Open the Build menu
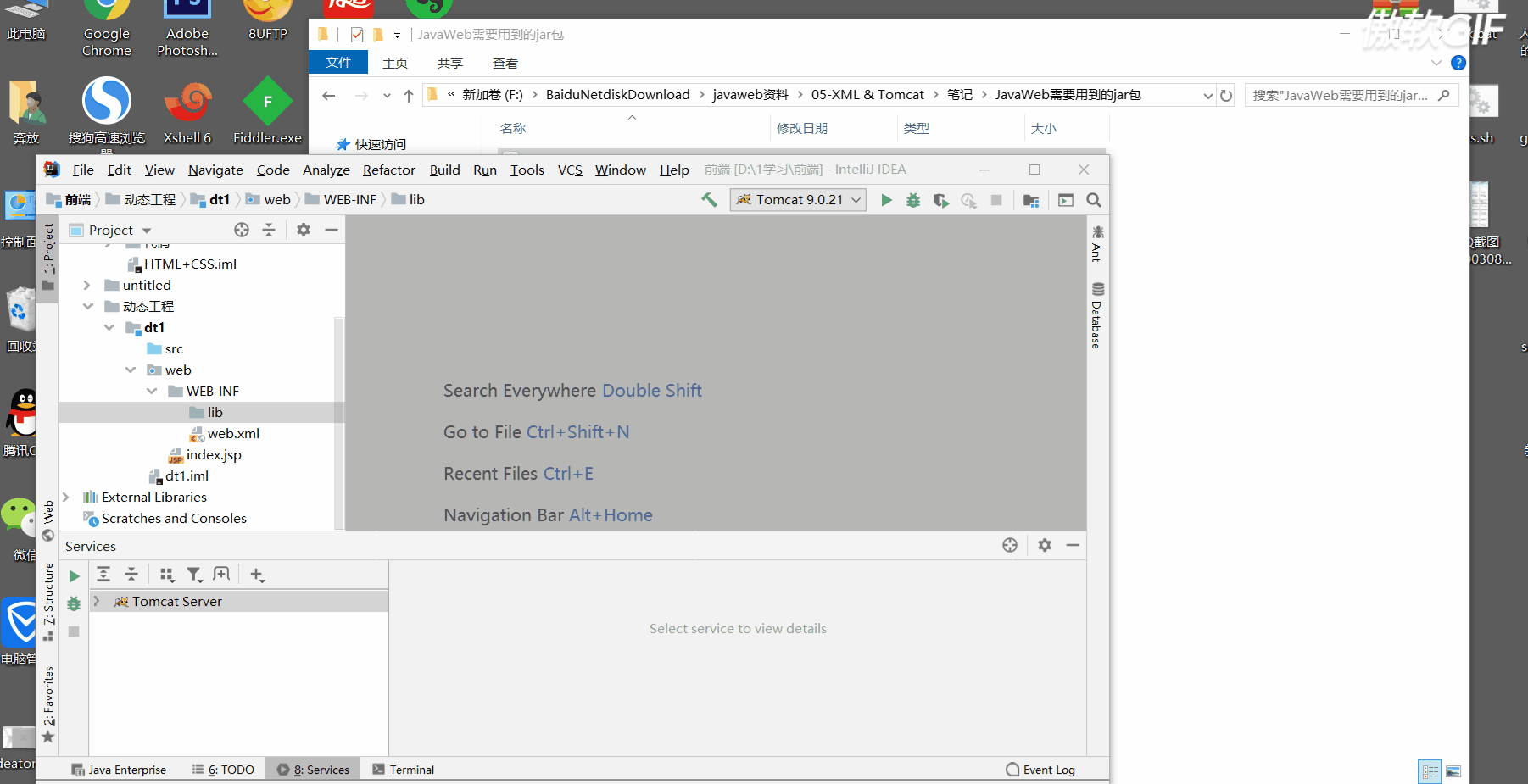Screen dimensions: 1528x784 [x=444, y=170]
